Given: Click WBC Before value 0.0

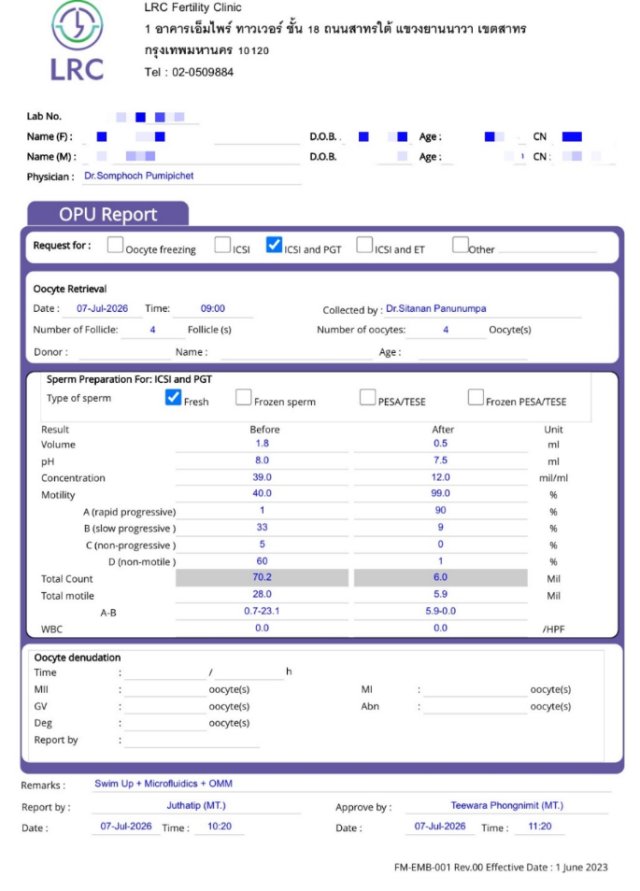Looking at the screenshot, I should (262, 628).
